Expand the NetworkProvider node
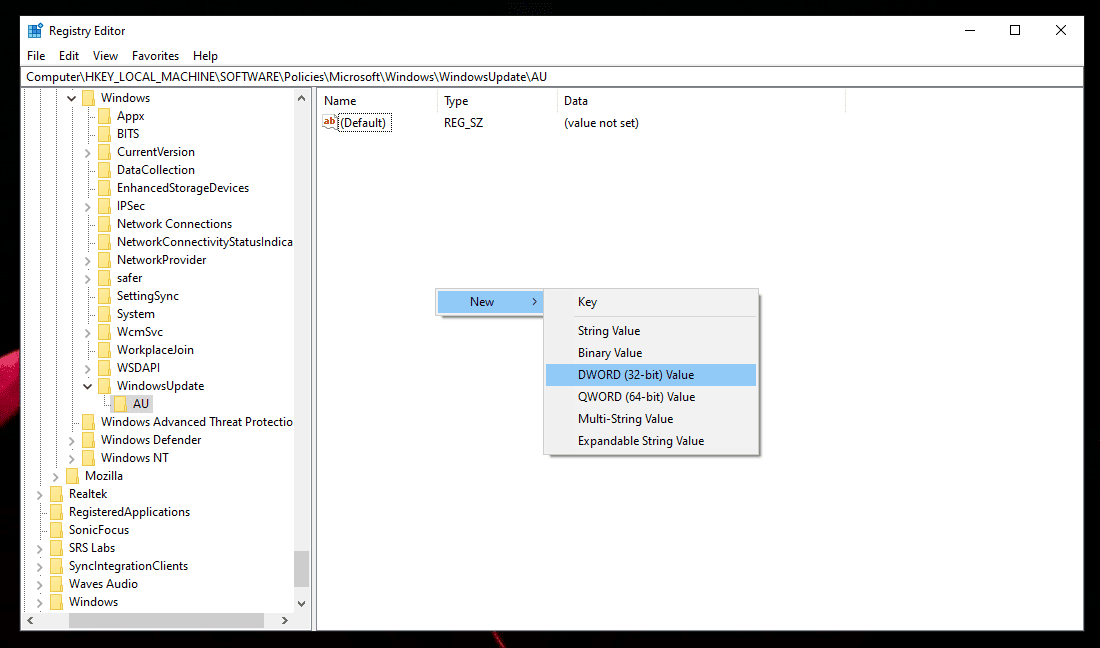Screen dimensions: 1100x648 coord(88,260)
